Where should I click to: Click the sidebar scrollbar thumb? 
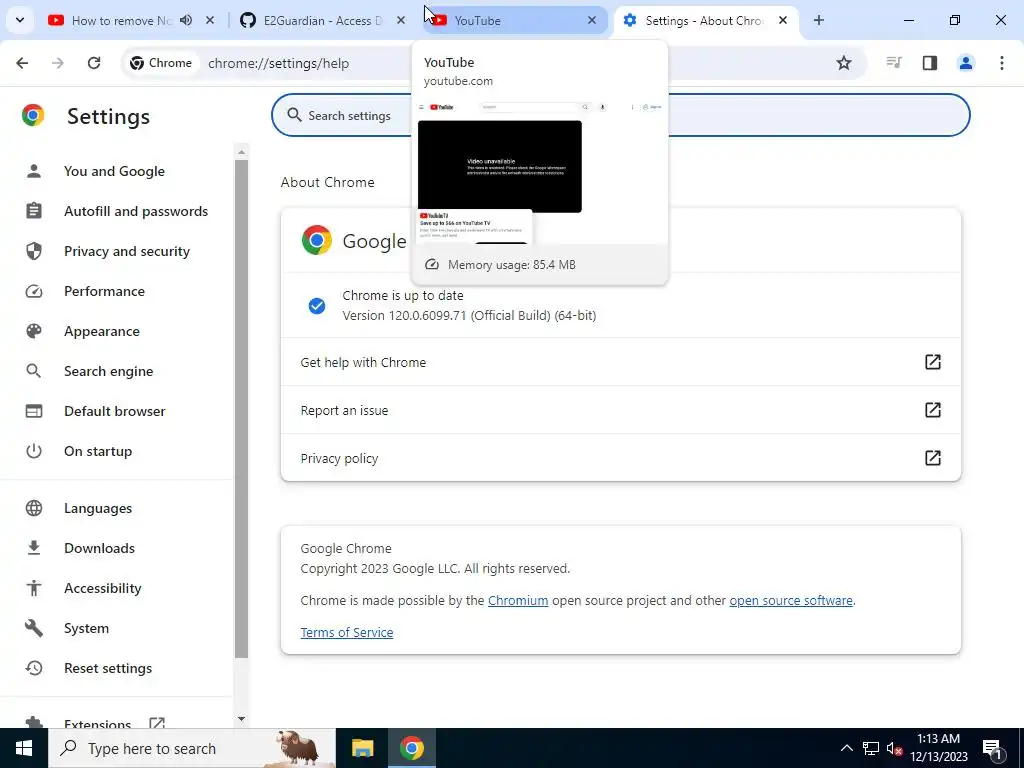point(242,408)
